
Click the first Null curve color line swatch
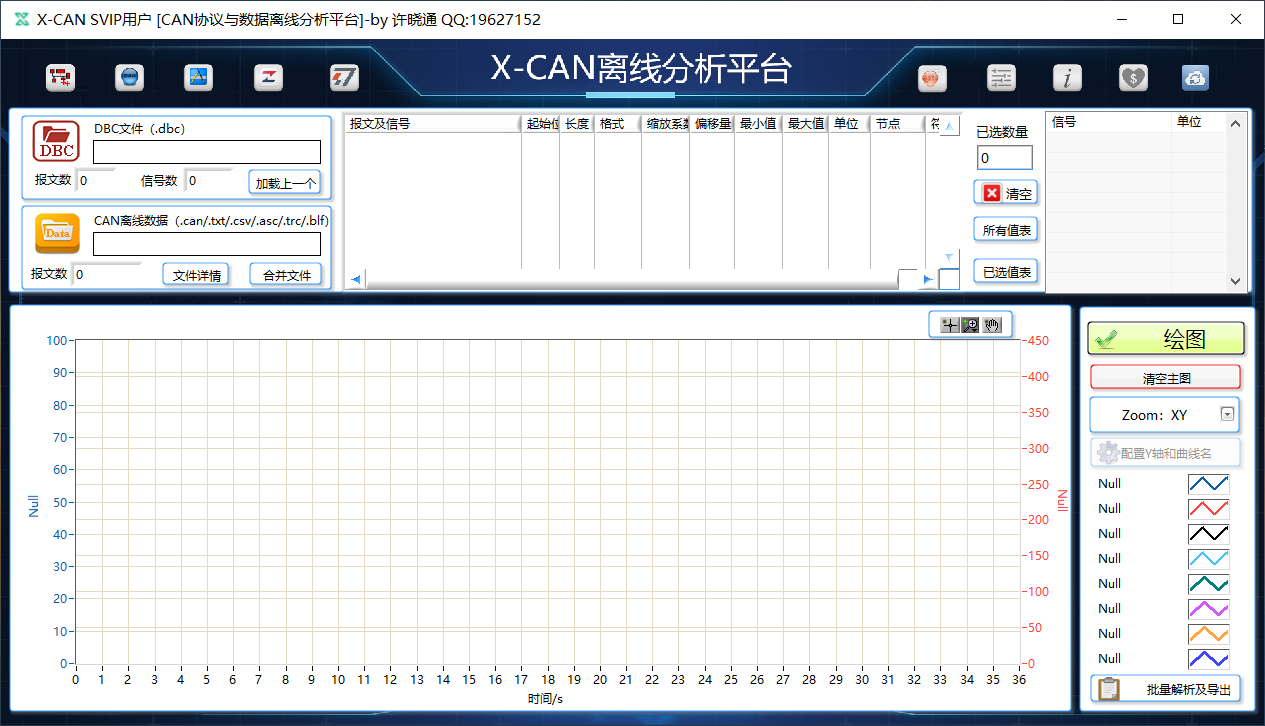[1210, 483]
